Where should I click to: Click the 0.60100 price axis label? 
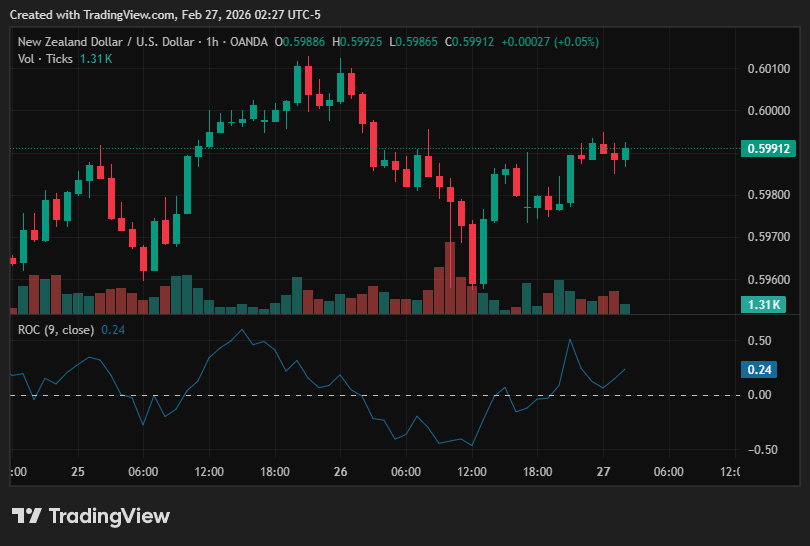tap(769, 69)
